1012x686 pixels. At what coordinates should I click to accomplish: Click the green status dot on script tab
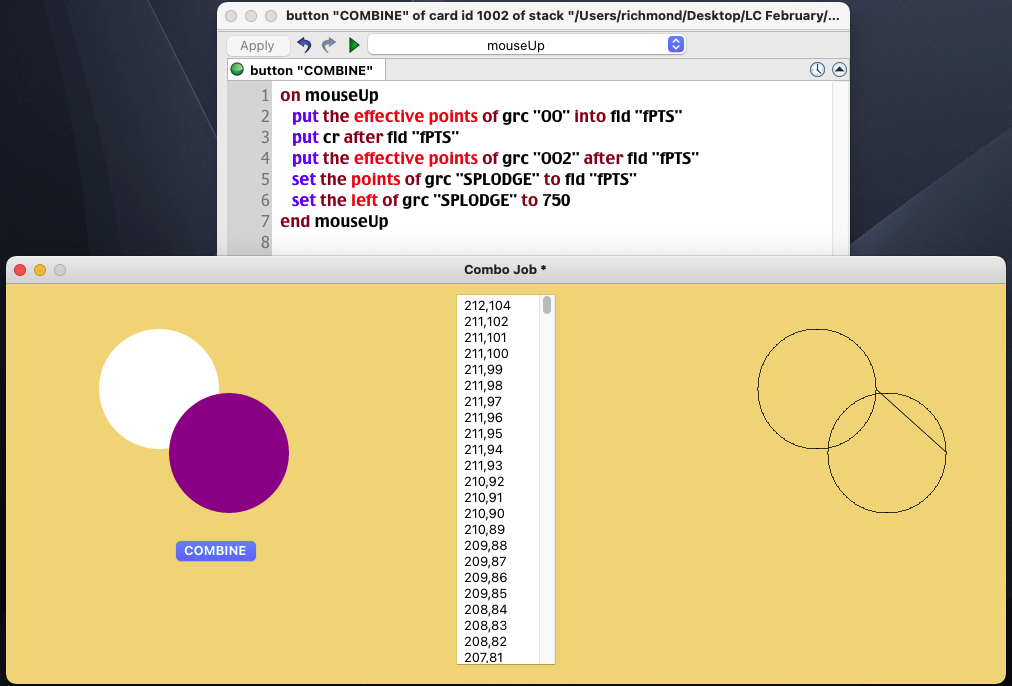pyautogui.click(x=237, y=70)
